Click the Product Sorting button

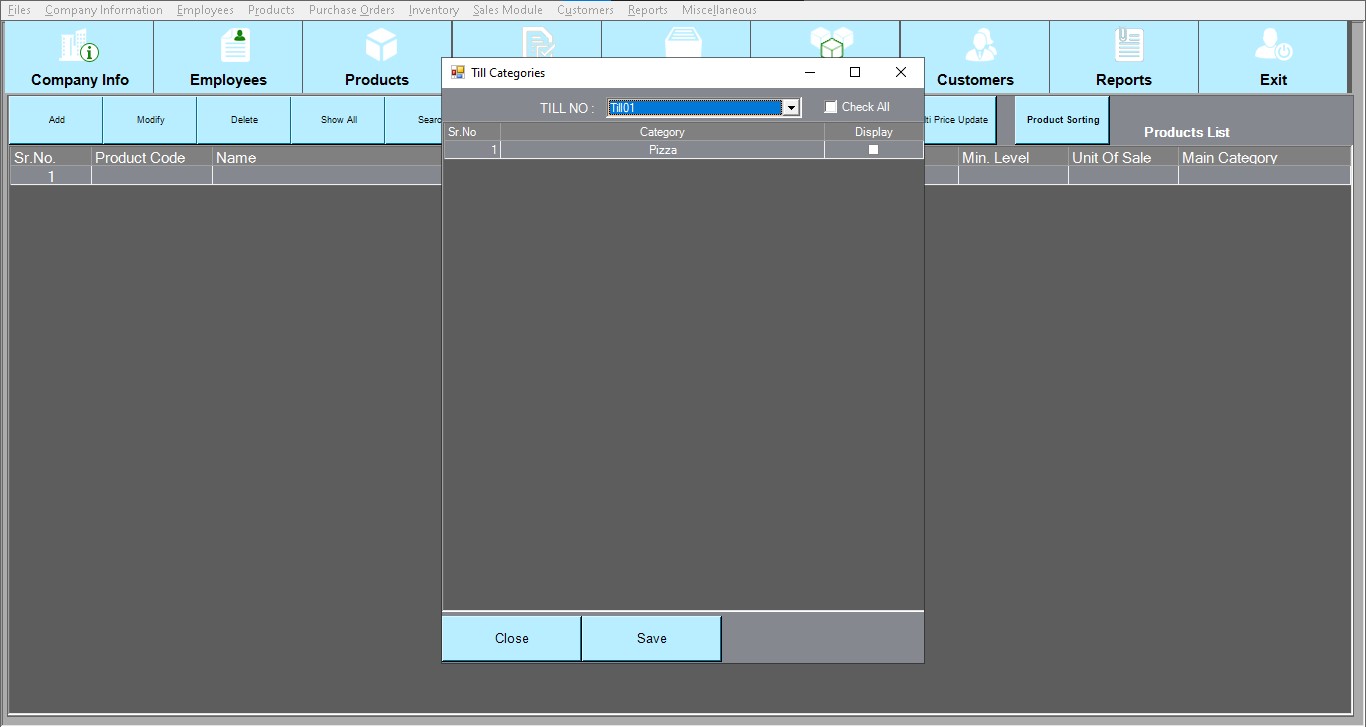pos(1062,120)
